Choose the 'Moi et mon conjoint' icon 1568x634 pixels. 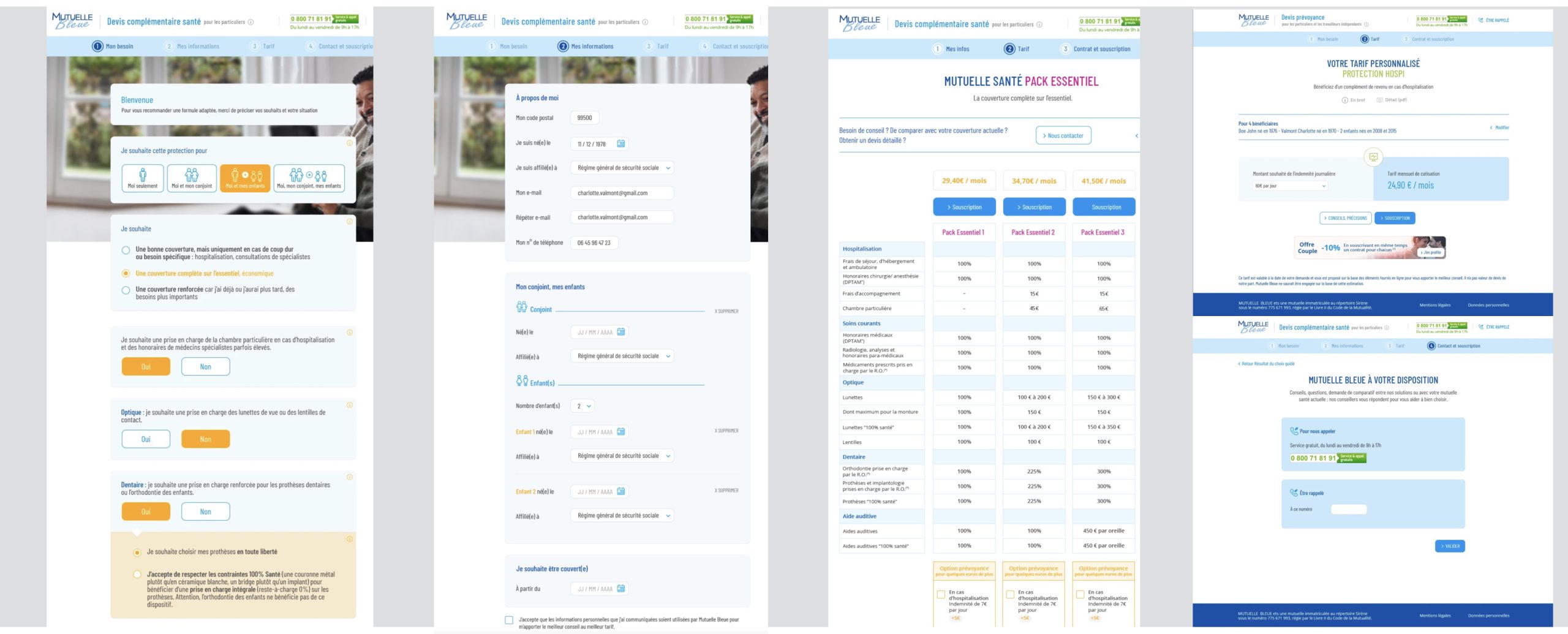pos(192,178)
